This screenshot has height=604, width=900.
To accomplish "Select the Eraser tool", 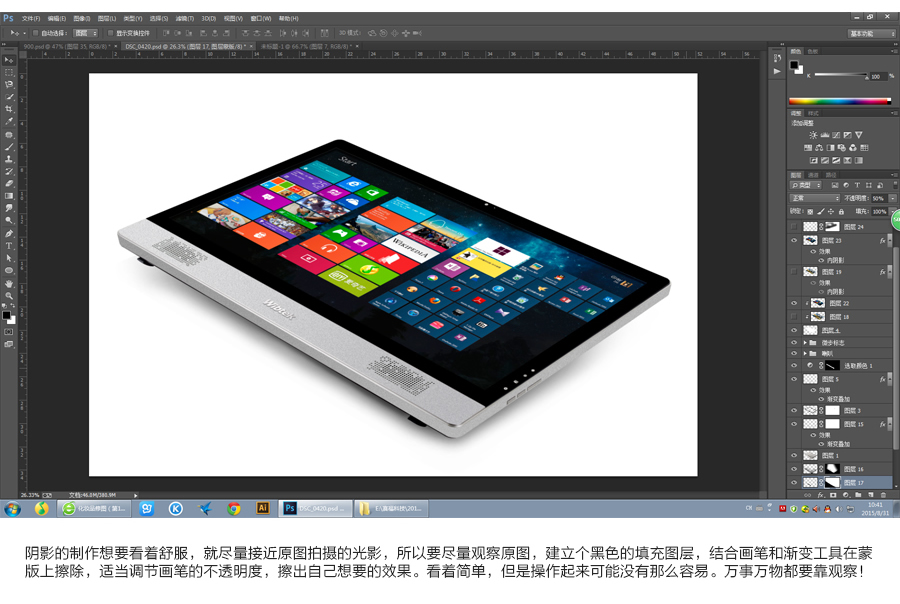I will [9, 184].
